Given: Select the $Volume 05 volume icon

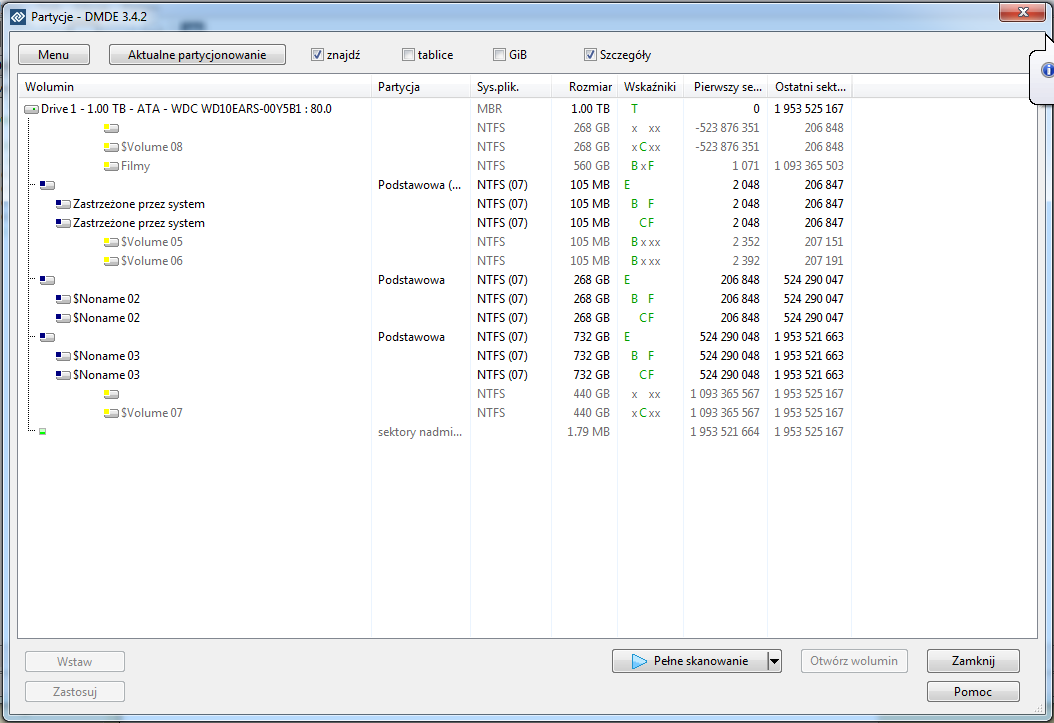Looking at the screenshot, I should tap(111, 242).
